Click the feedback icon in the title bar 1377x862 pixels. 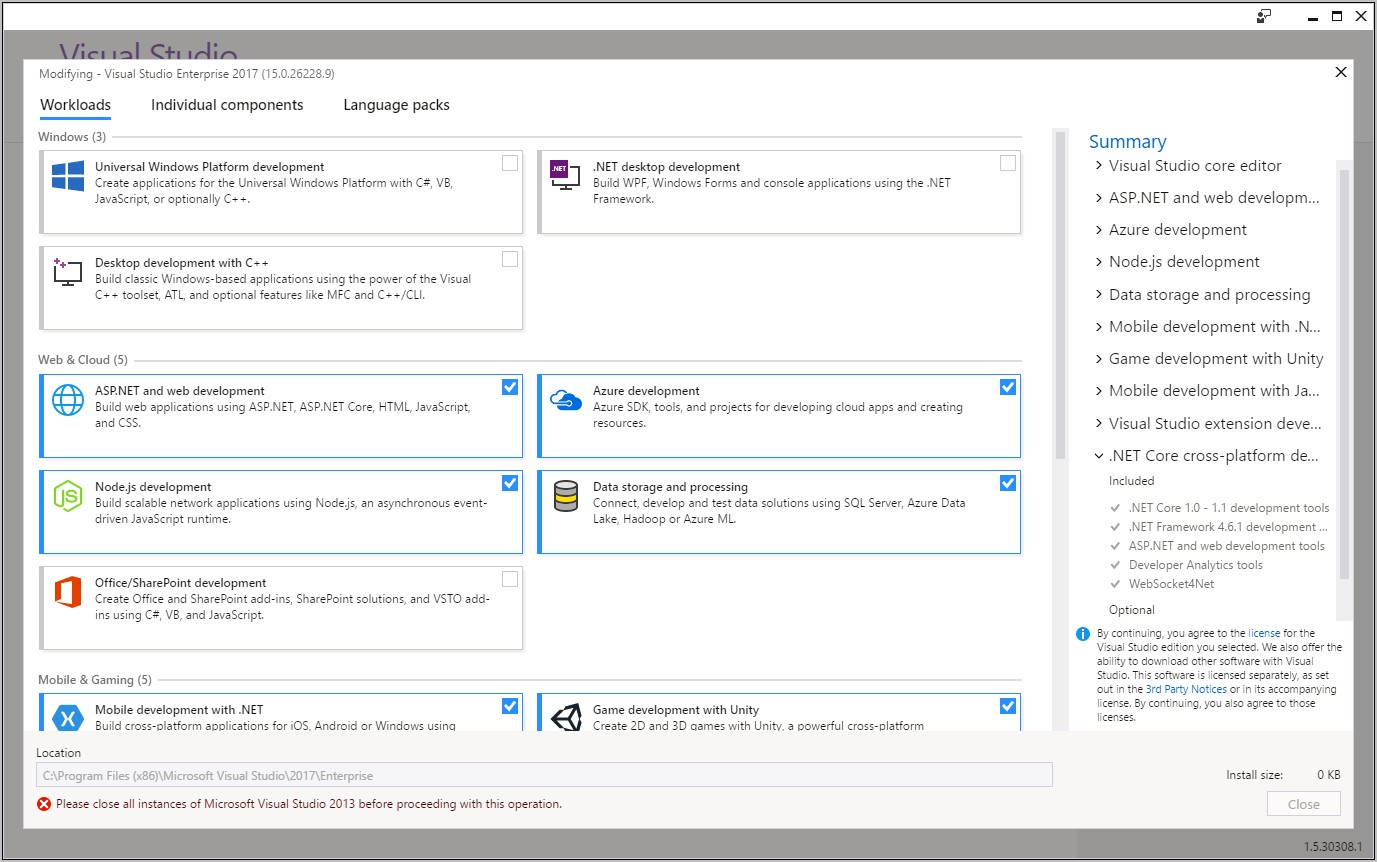1265,16
